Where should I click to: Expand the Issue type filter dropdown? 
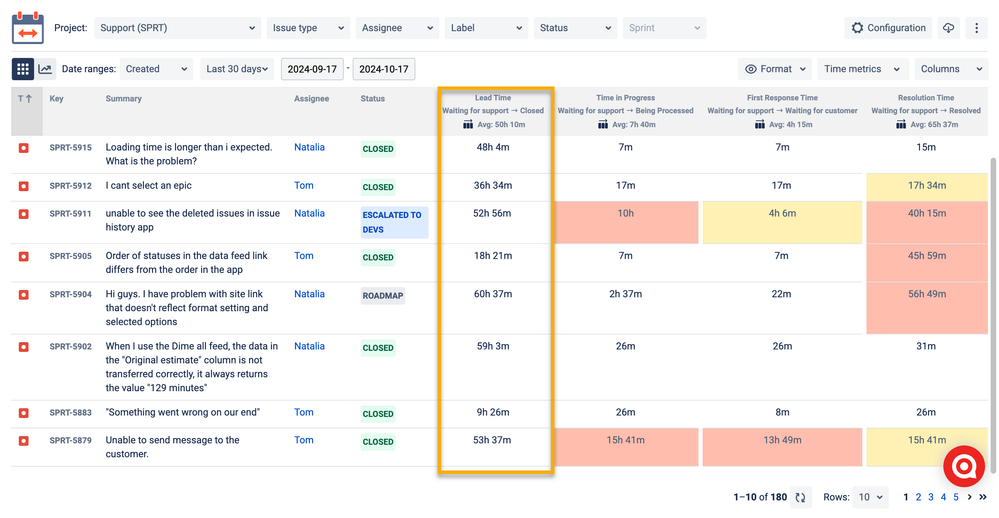point(308,28)
